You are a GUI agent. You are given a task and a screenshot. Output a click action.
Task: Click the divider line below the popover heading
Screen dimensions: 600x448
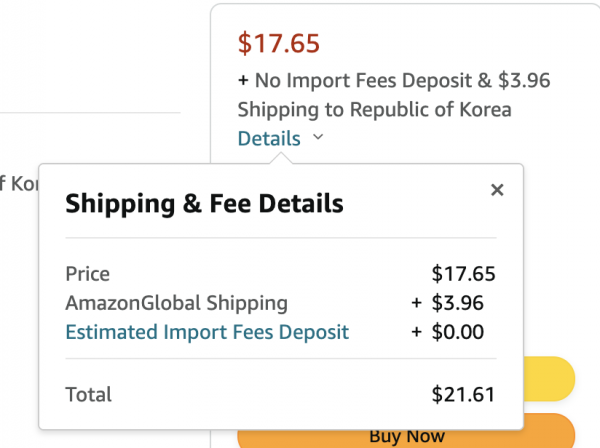[280, 238]
